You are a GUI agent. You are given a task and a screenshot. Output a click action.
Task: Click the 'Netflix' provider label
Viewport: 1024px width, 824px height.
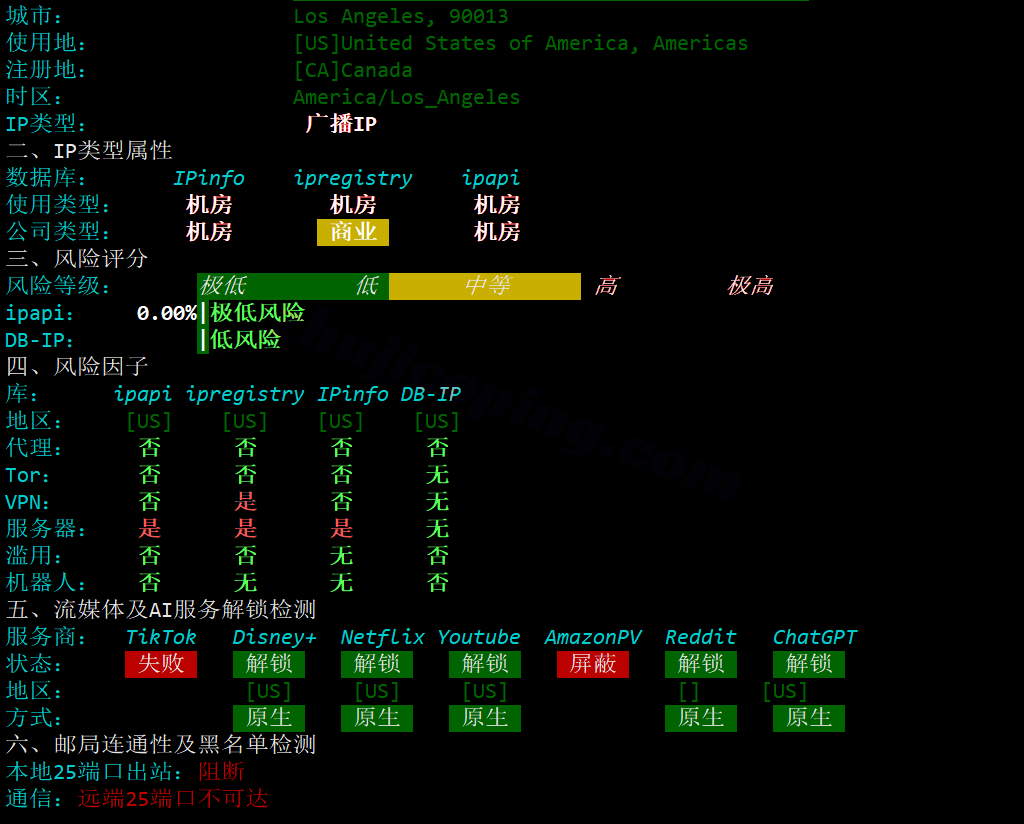(x=383, y=637)
